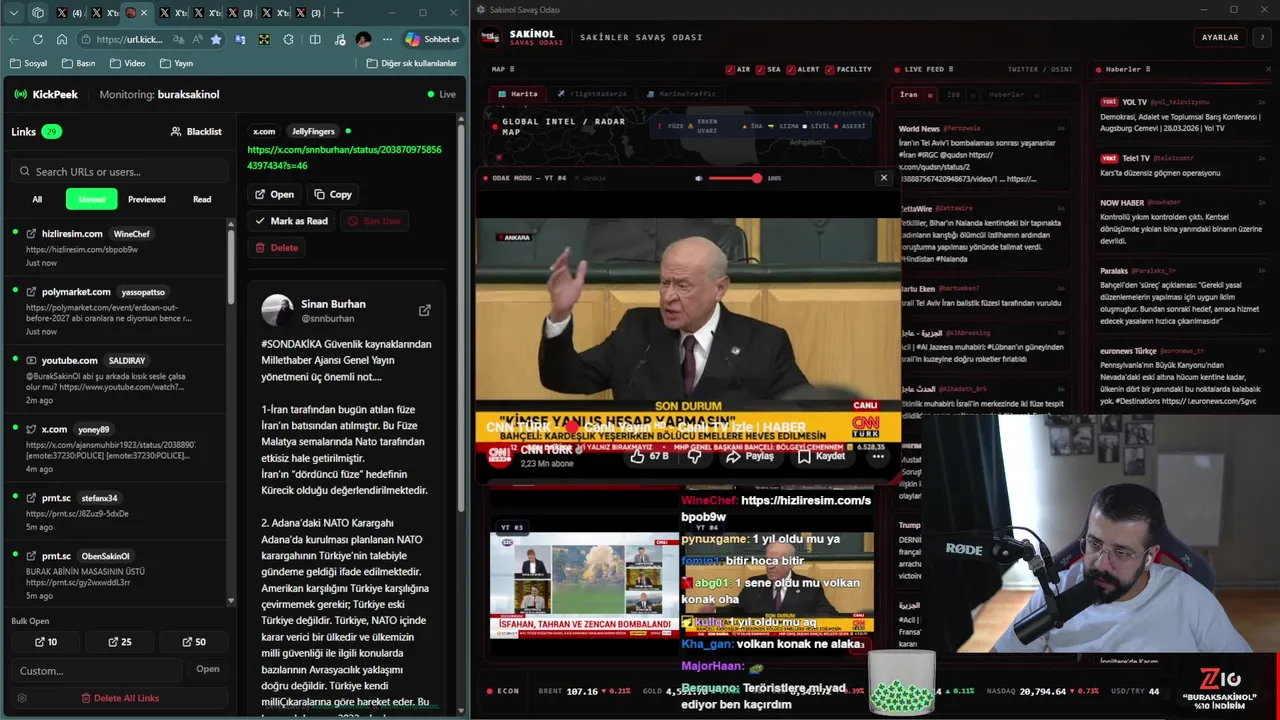Delete the selected link

pyautogui.click(x=276, y=247)
